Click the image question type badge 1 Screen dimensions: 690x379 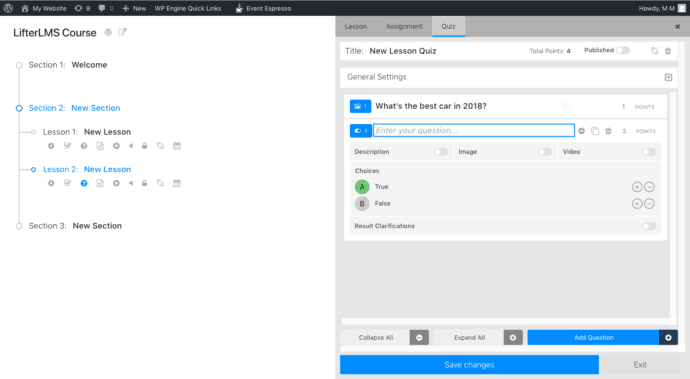[x=360, y=106]
